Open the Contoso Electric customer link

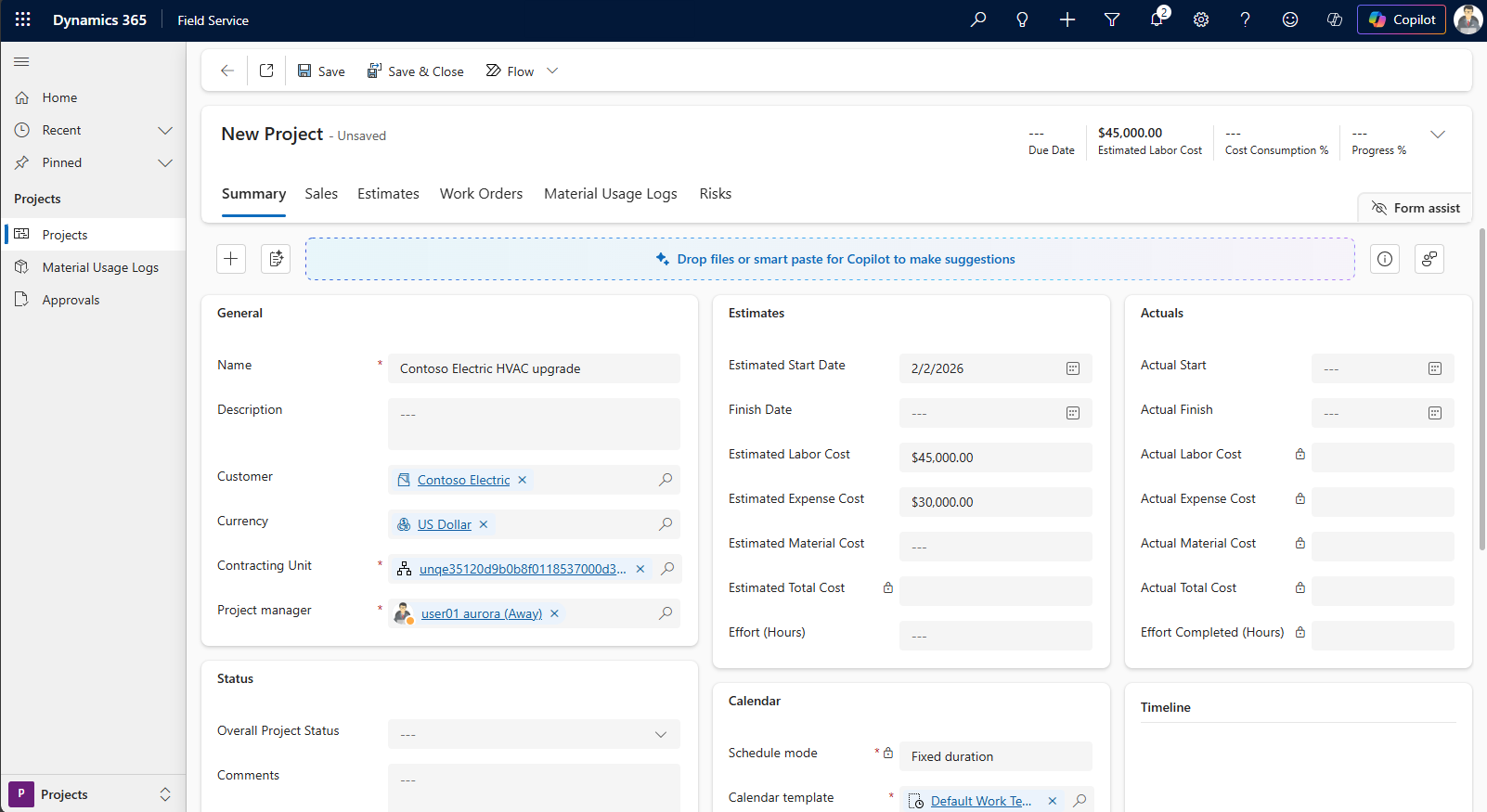coord(463,480)
